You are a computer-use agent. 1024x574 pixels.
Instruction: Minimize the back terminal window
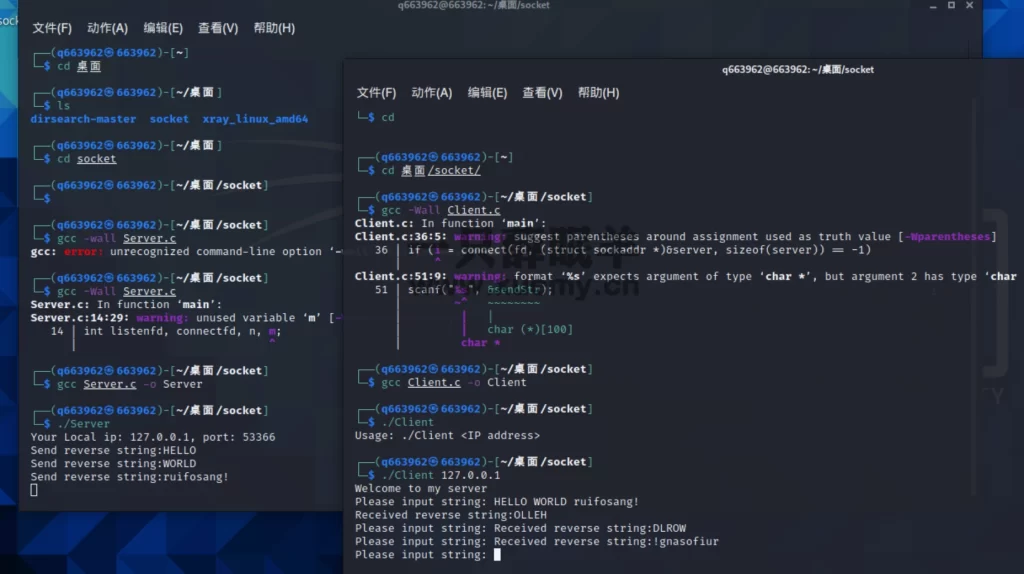point(933,5)
